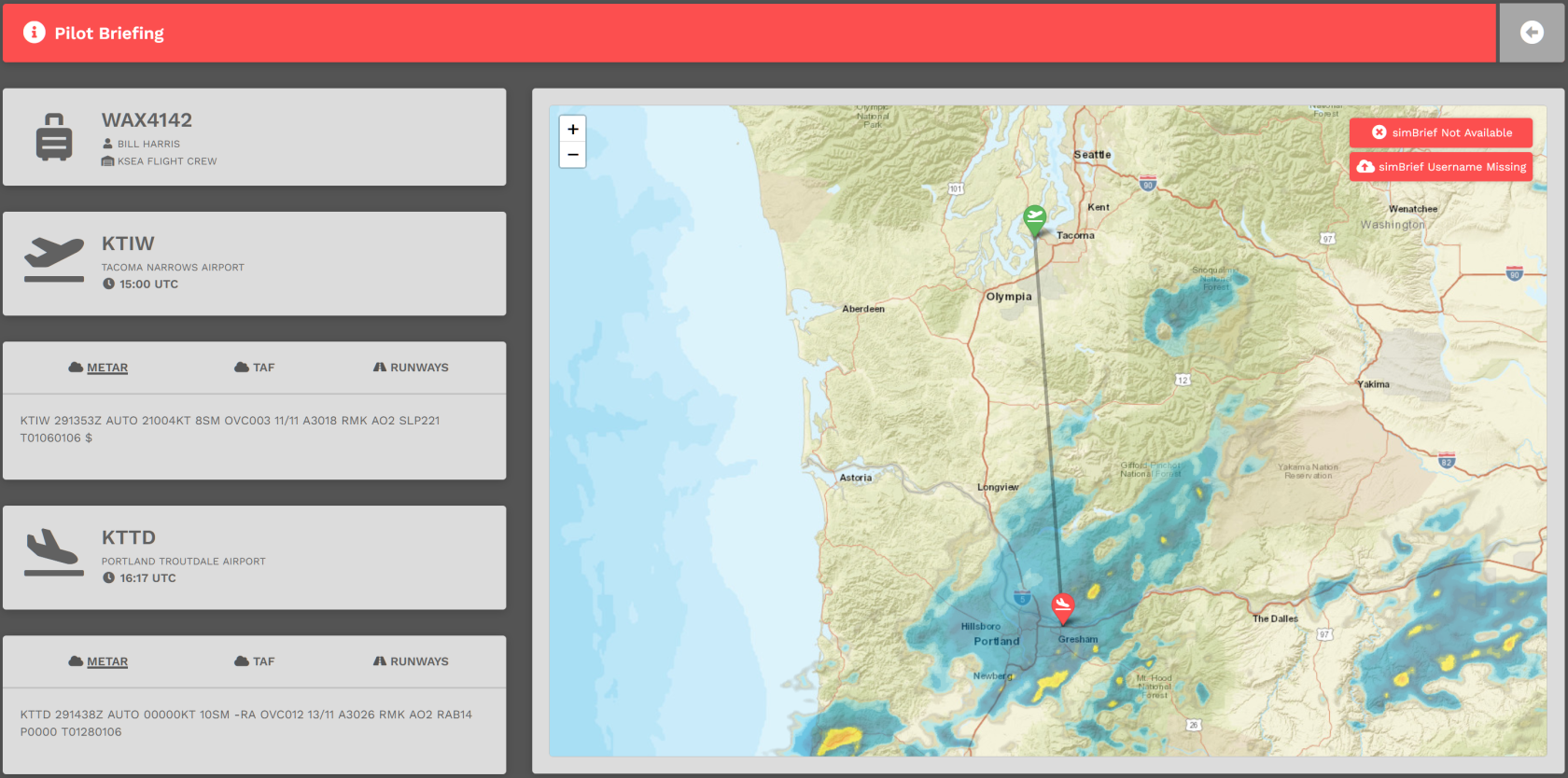View the KTTD RUNWAYS tab
The width and height of the screenshot is (1568, 778).
pos(411,661)
